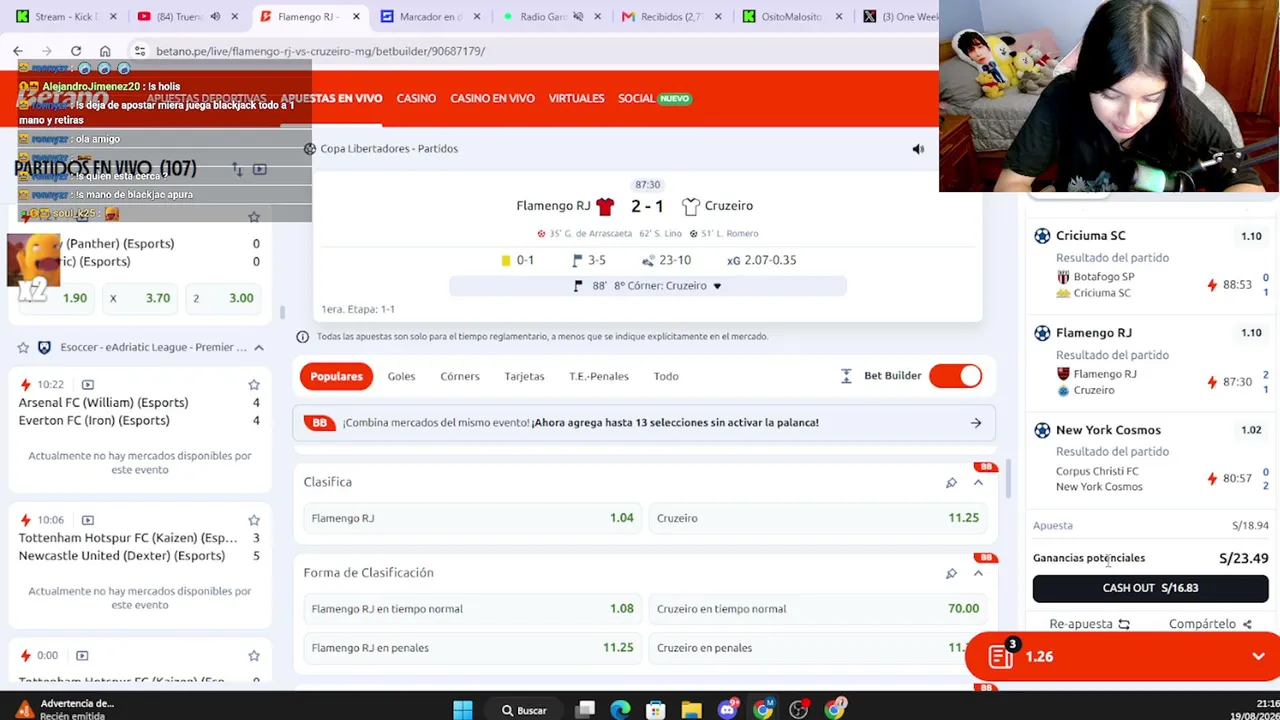Expand the match event timeline dropdown
Viewport: 1280px width, 720px height.
pos(717,286)
